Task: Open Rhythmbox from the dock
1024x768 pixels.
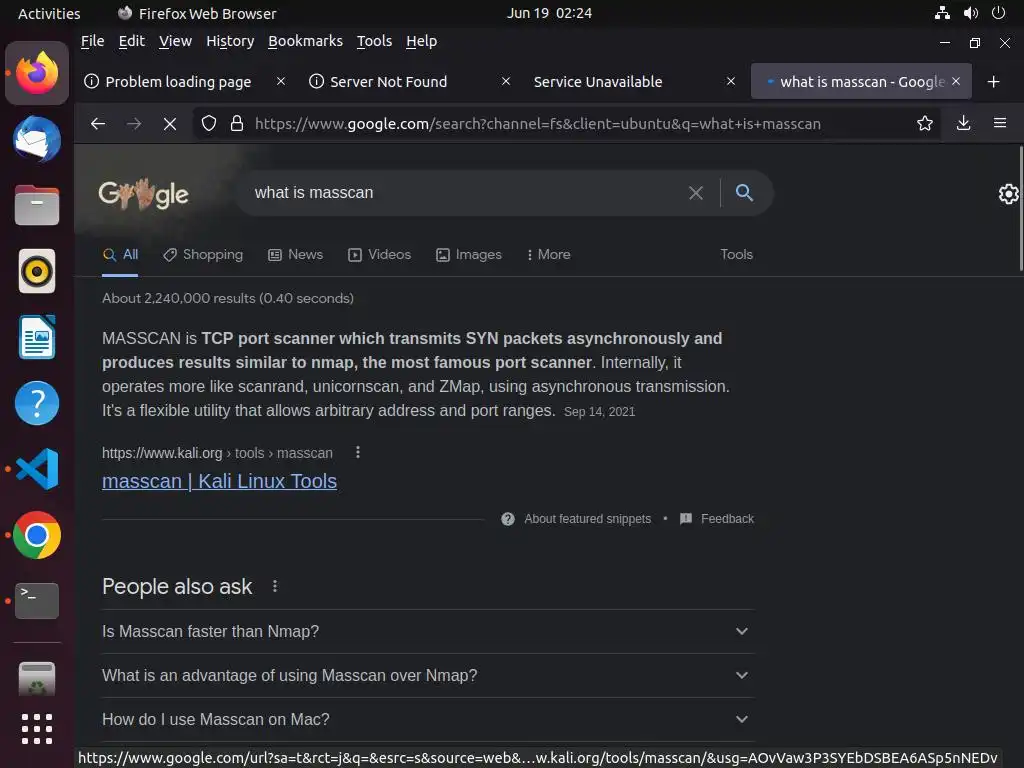Action: point(37,271)
